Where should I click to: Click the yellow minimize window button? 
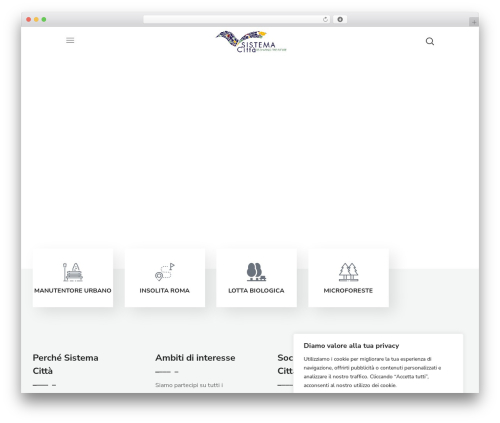(36, 19)
